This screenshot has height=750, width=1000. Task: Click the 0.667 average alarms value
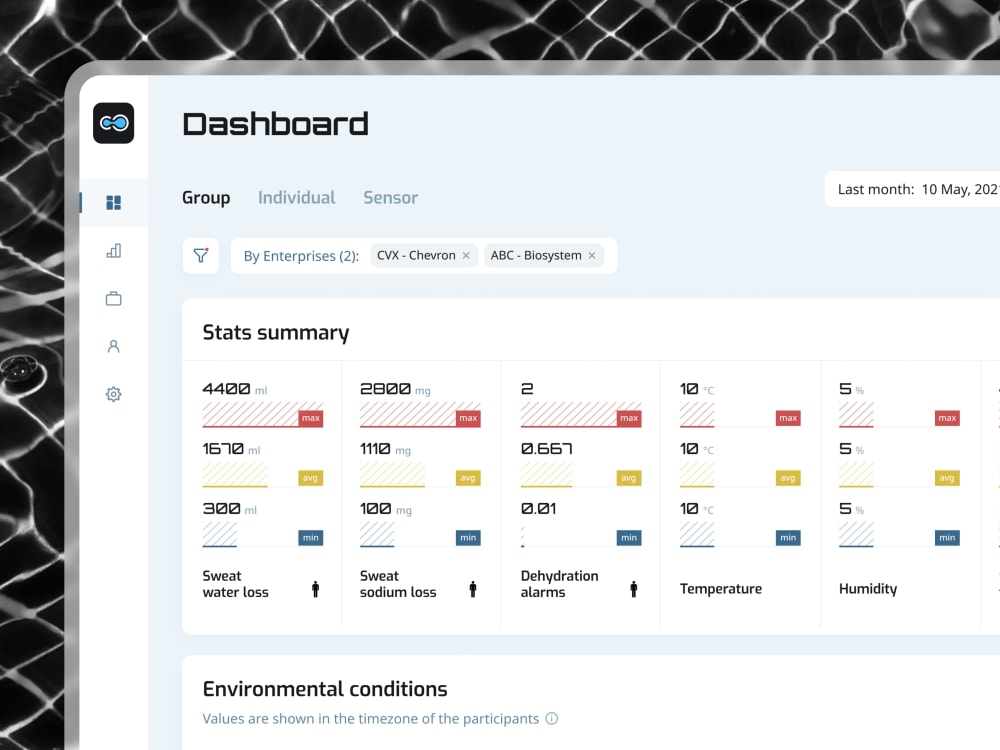[x=547, y=449]
